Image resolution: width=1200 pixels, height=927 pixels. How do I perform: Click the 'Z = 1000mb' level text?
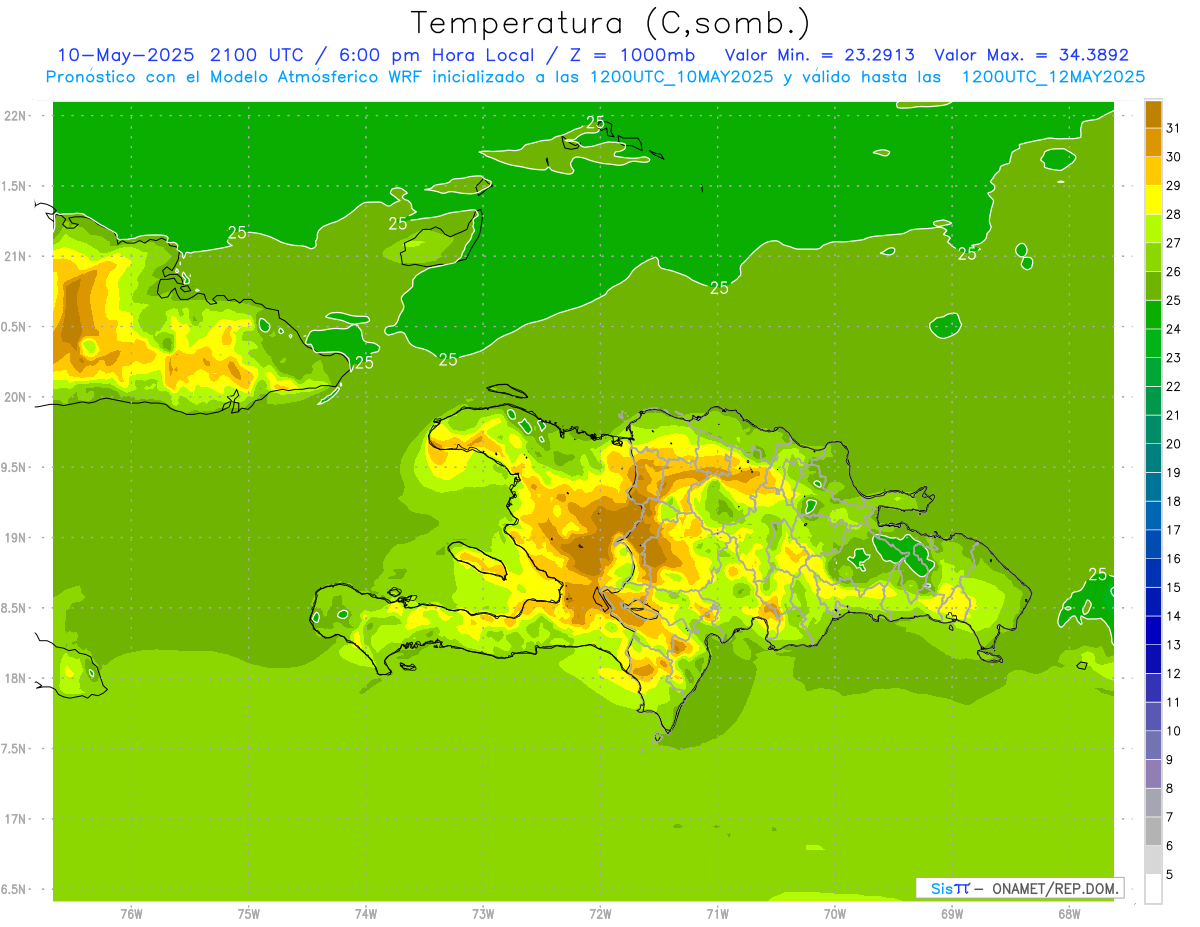(x=632, y=55)
